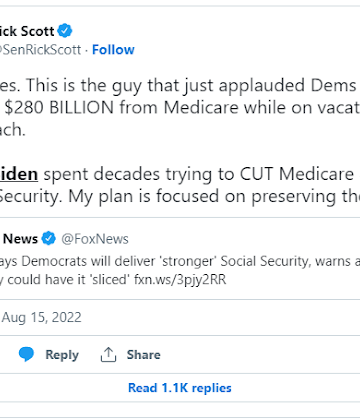Open the fxn.ws/3pjy2RR article link
This screenshot has height=419, width=360.
(180, 279)
